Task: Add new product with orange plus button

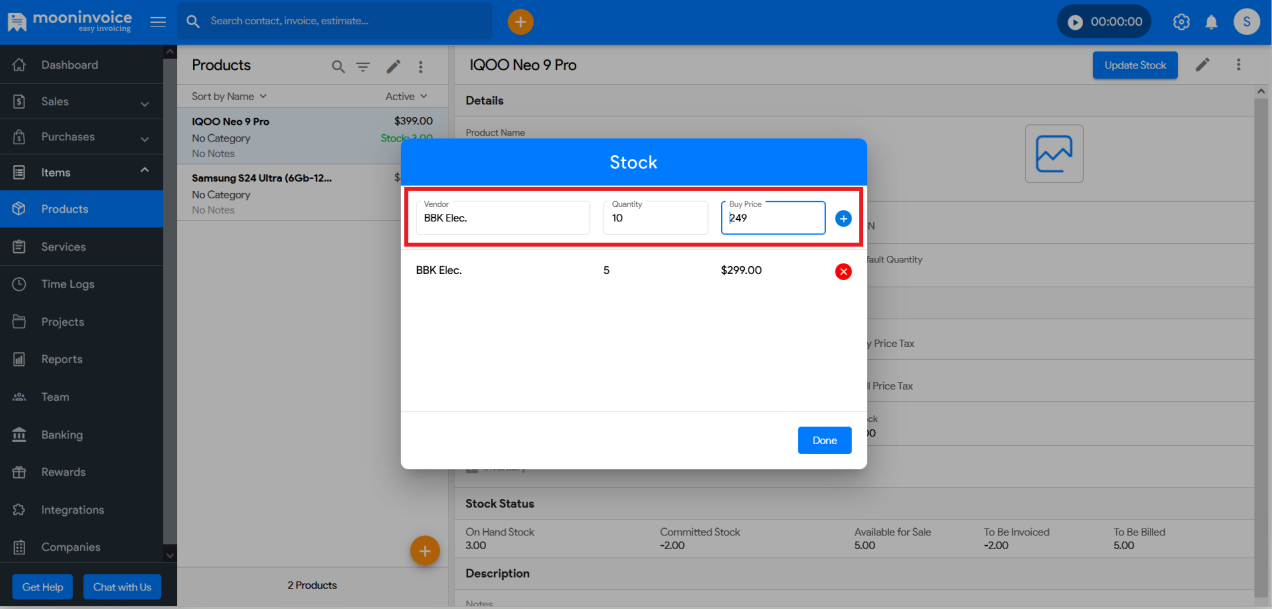Action: (x=425, y=550)
